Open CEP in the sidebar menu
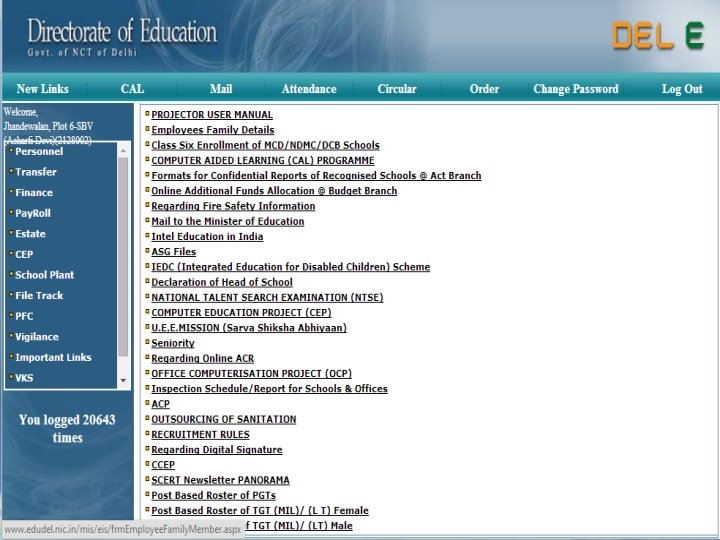720x540 pixels. (24, 254)
